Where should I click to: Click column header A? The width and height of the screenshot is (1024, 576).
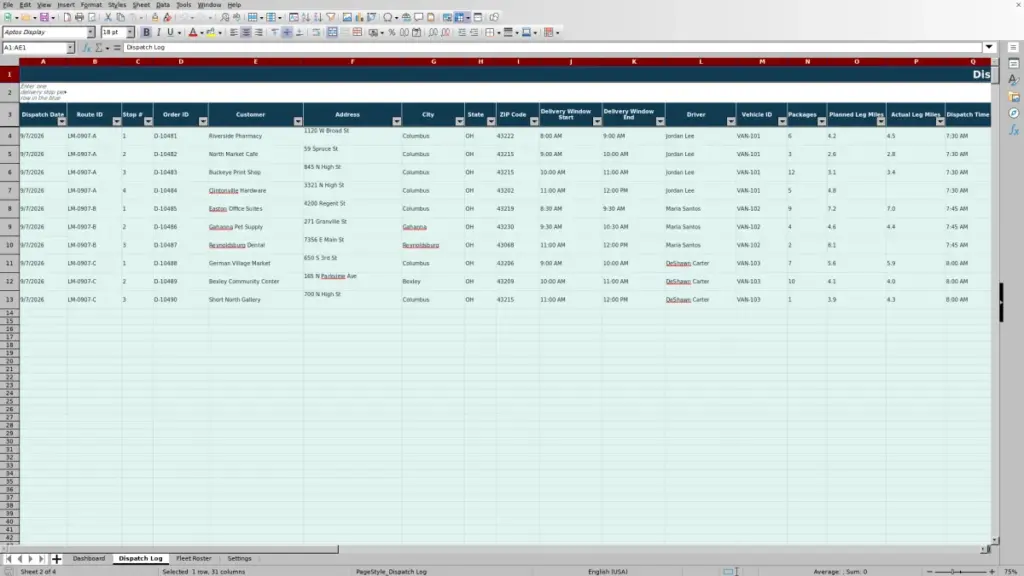point(43,61)
